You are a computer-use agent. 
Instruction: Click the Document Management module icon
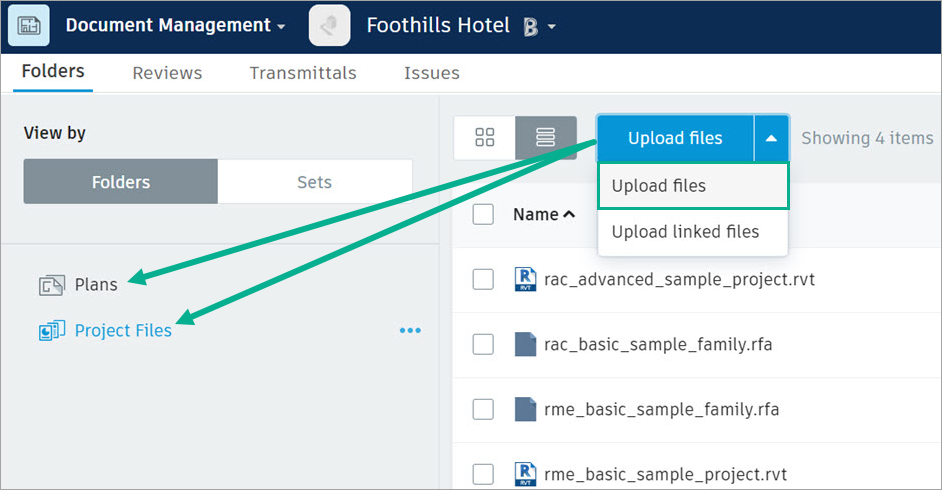coord(28,26)
